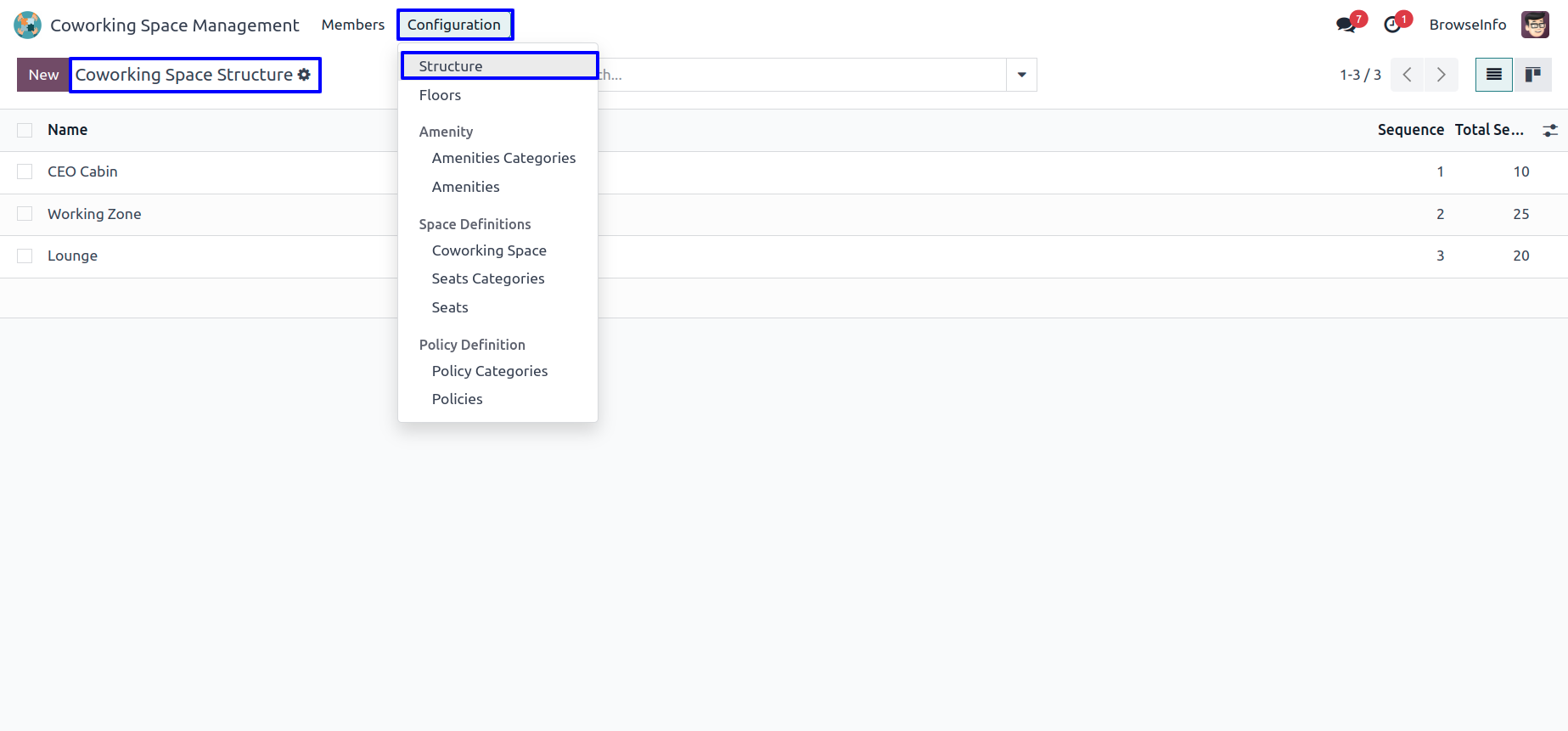Screen dimensions: 1568x731
Task: Click the New button
Action: coord(43,75)
